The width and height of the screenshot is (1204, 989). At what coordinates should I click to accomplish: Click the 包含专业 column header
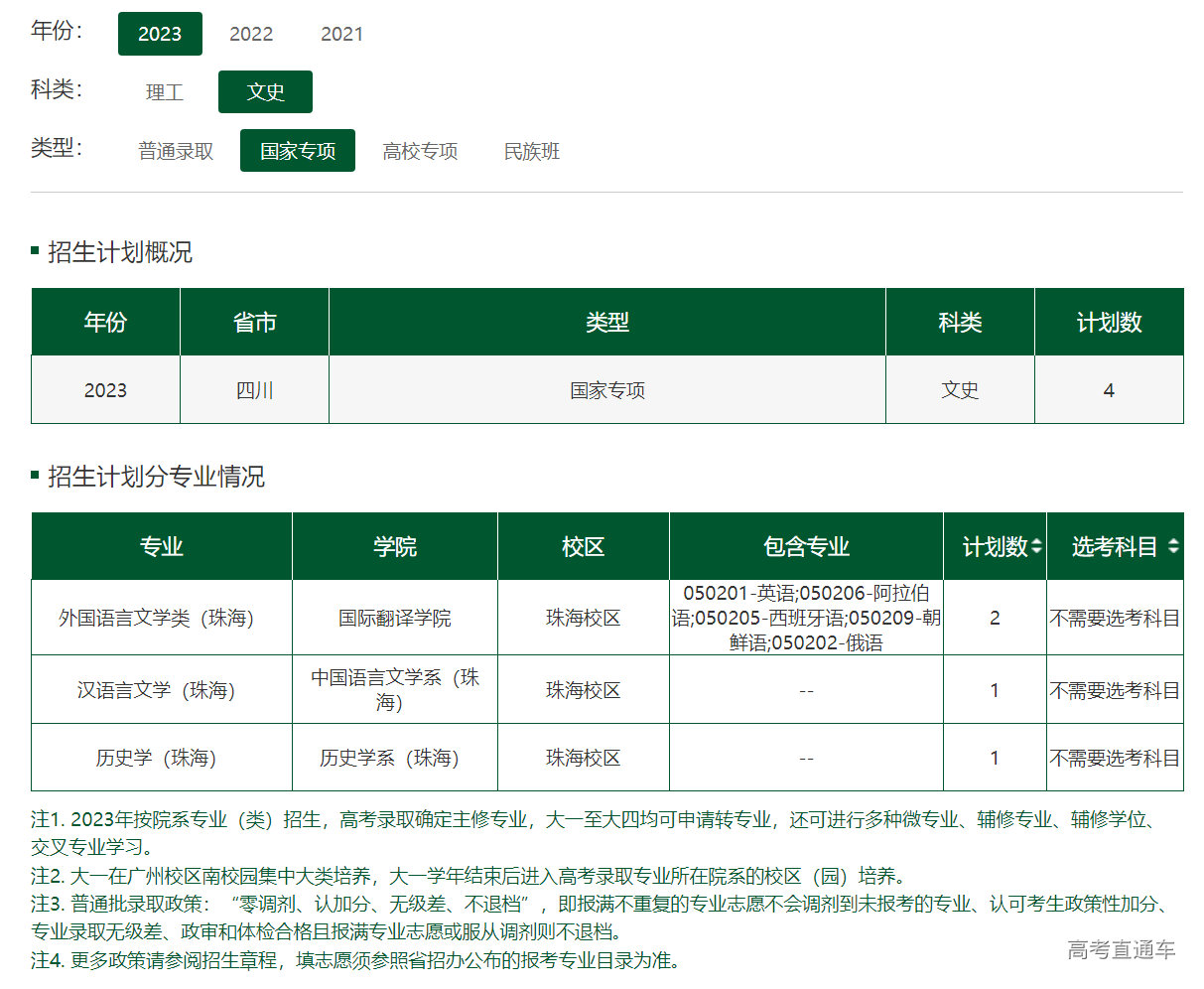[806, 547]
